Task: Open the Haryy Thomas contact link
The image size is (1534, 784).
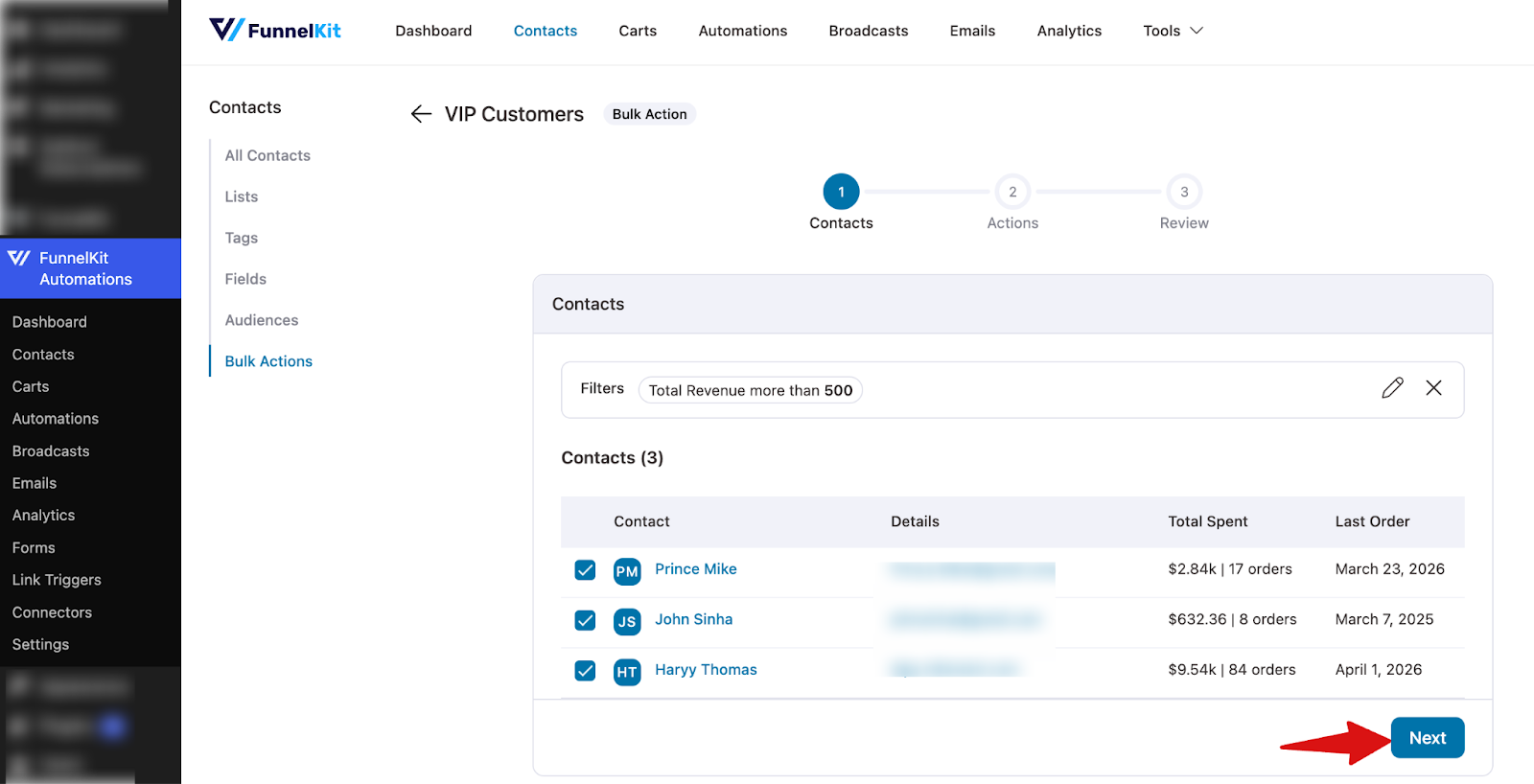Action: point(707,670)
